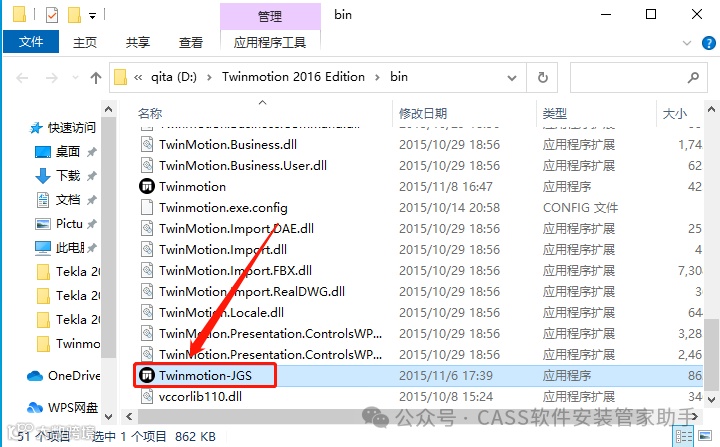Select the Twinmotion.exe.config file
Image resolution: width=720 pixels, height=447 pixels.
pos(223,208)
